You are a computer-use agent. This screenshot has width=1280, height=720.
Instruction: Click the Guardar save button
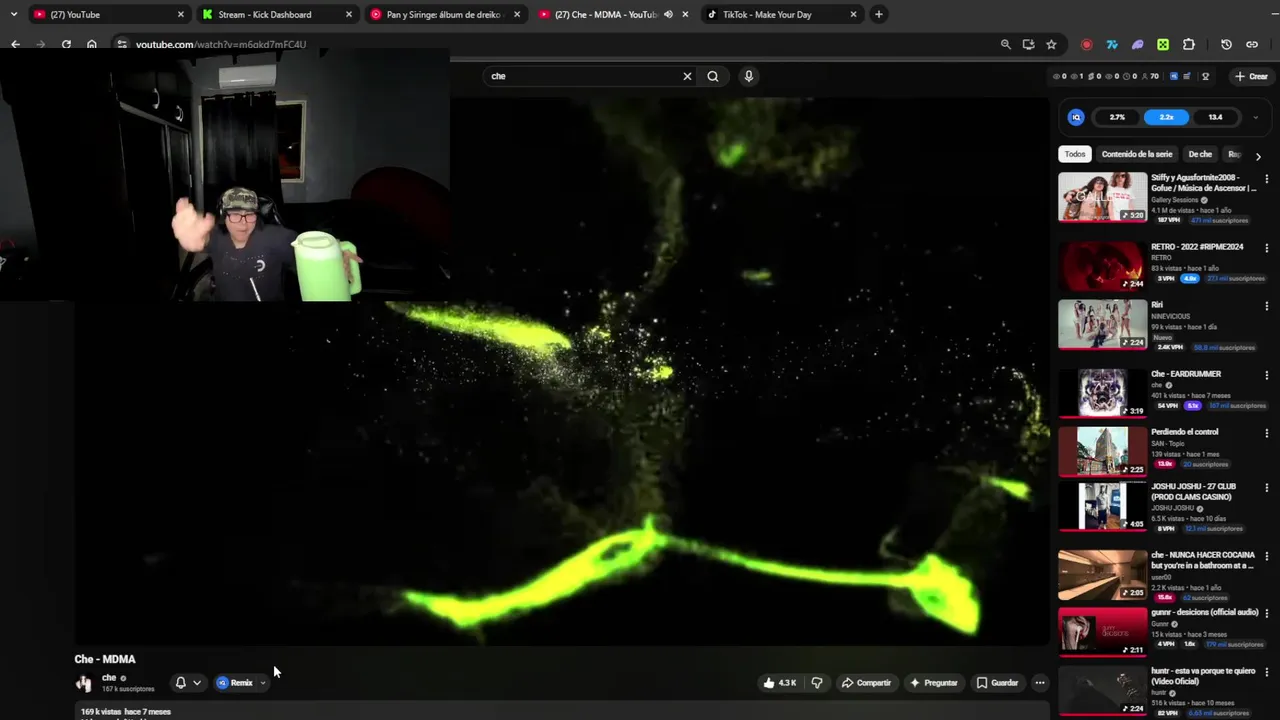[x=997, y=683]
